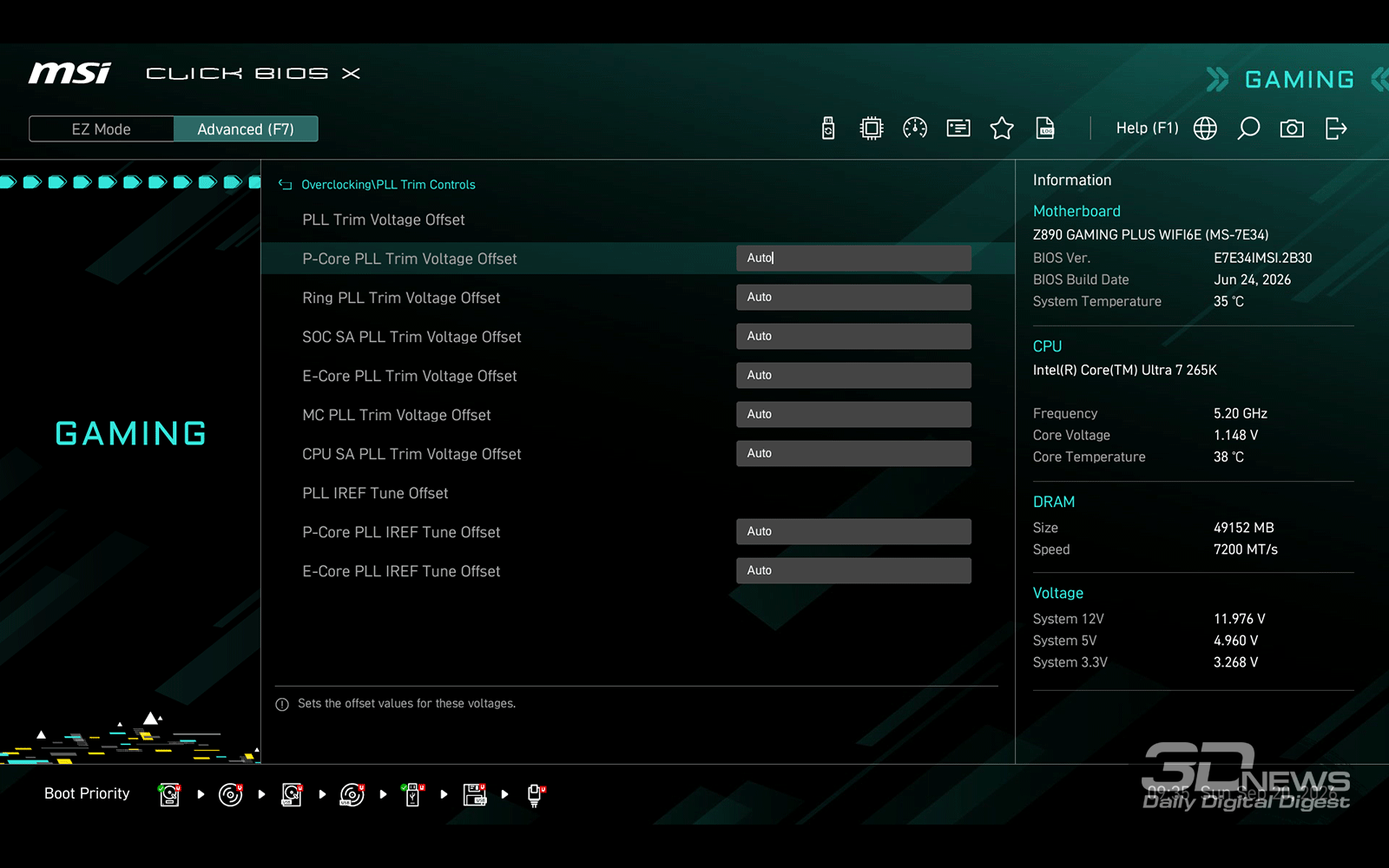
Task: Go back via Overclocking breadcrumb arrow
Action: tap(285, 185)
